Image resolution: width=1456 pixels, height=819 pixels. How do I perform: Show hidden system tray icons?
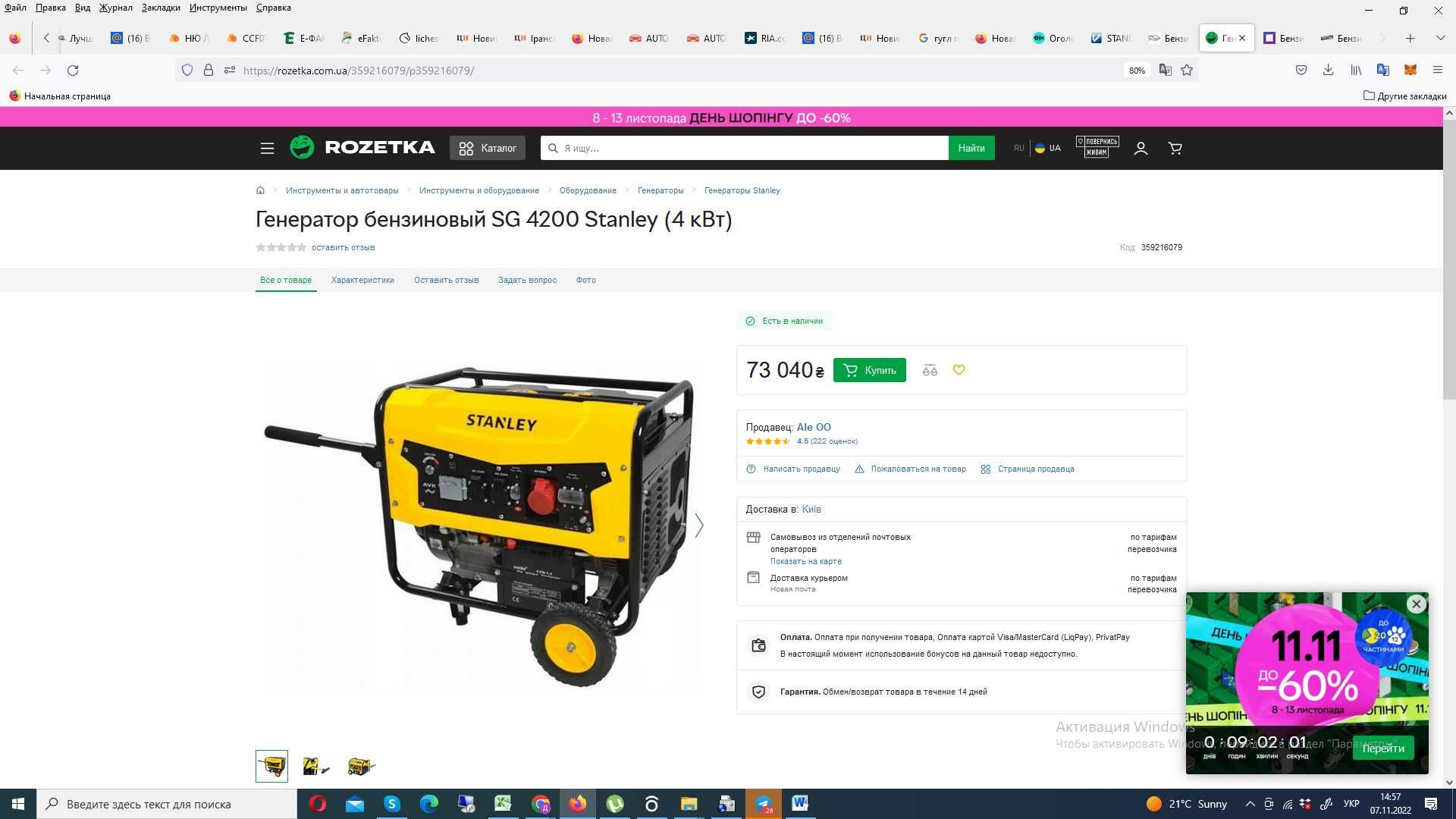point(1250,804)
